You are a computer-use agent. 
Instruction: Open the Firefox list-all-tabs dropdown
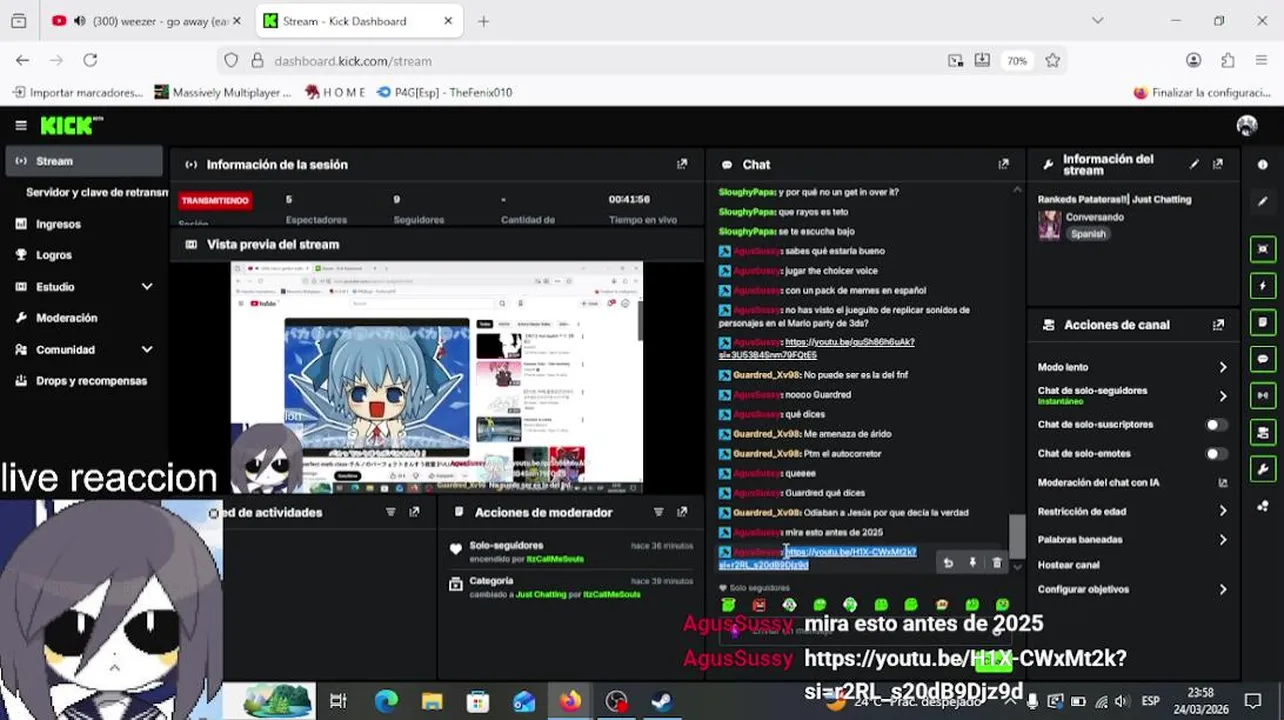click(1097, 21)
